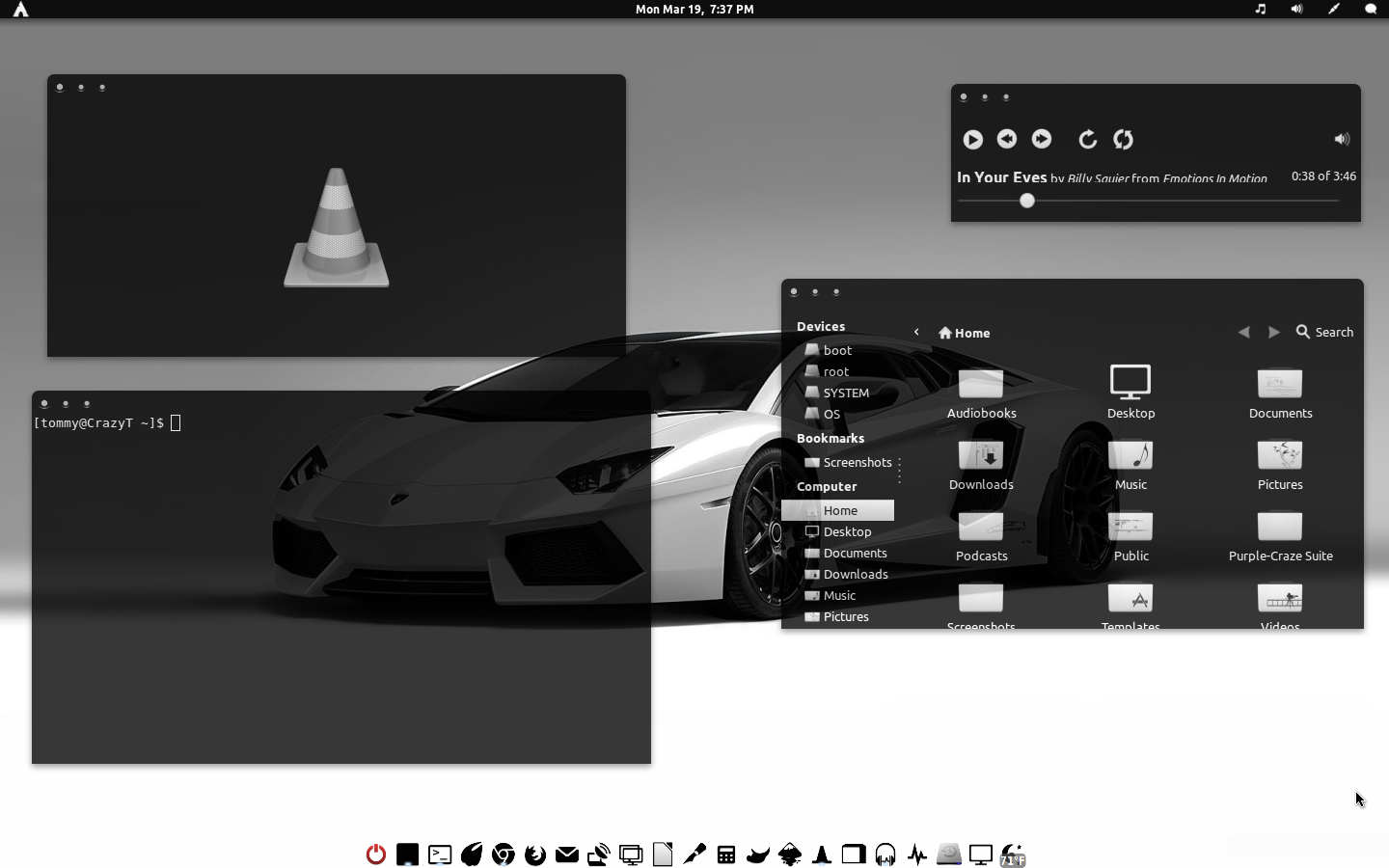Click the red power icon in dock

(376, 854)
